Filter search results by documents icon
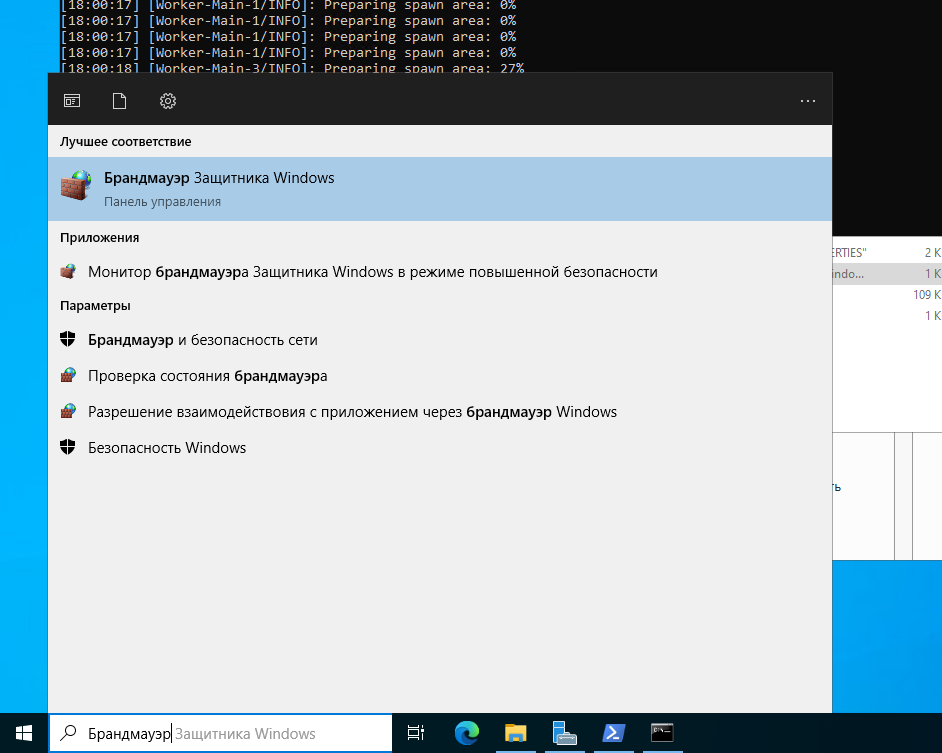942x753 pixels. (x=120, y=101)
